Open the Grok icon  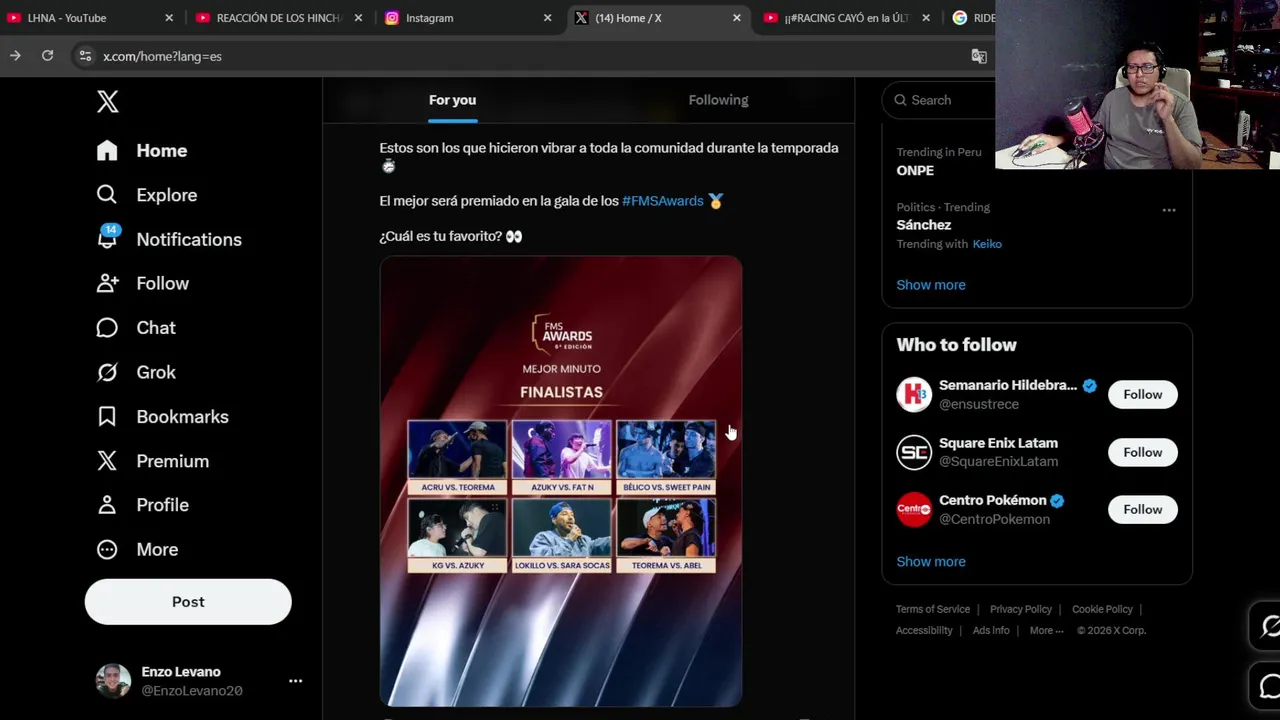pos(107,372)
